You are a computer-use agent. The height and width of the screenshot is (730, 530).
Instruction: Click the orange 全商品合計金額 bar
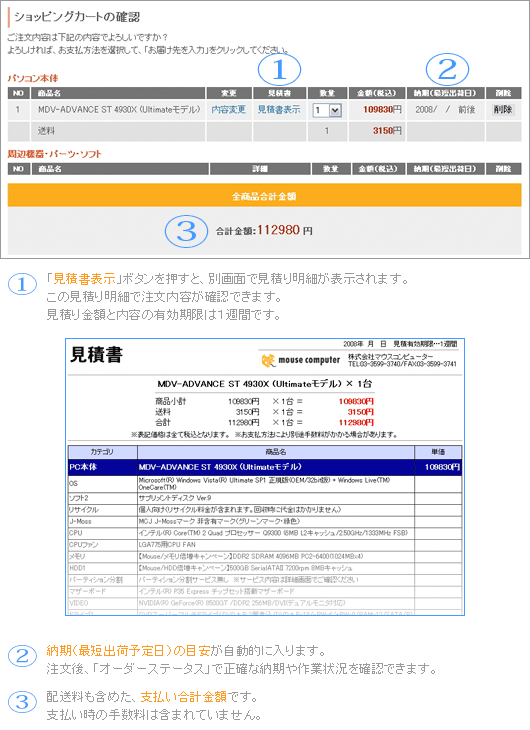pos(265,196)
